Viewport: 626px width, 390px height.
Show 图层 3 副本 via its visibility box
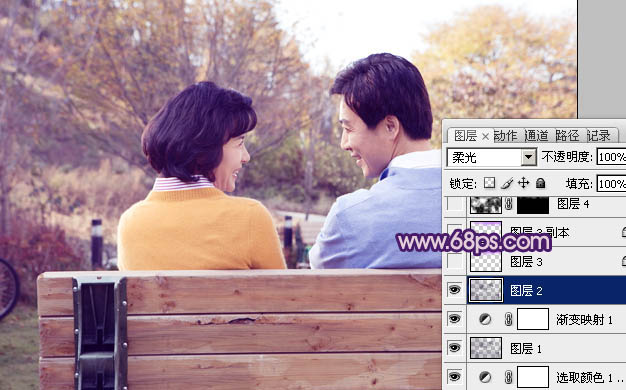pos(454,232)
